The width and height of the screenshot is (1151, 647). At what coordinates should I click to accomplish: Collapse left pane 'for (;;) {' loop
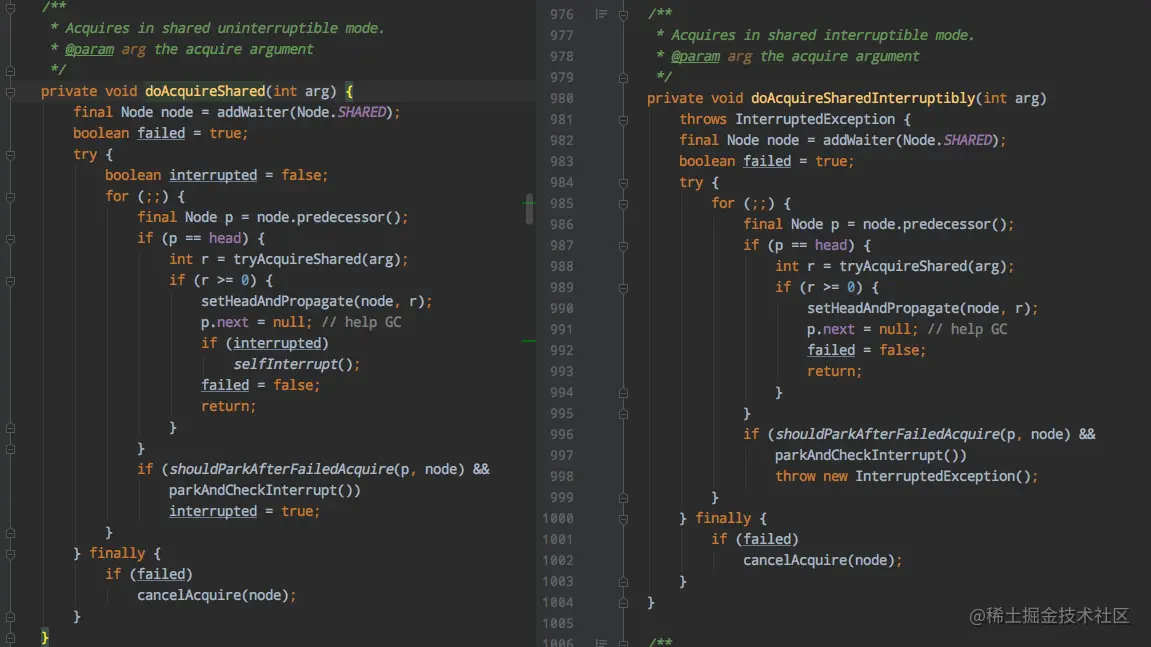tap(10, 197)
